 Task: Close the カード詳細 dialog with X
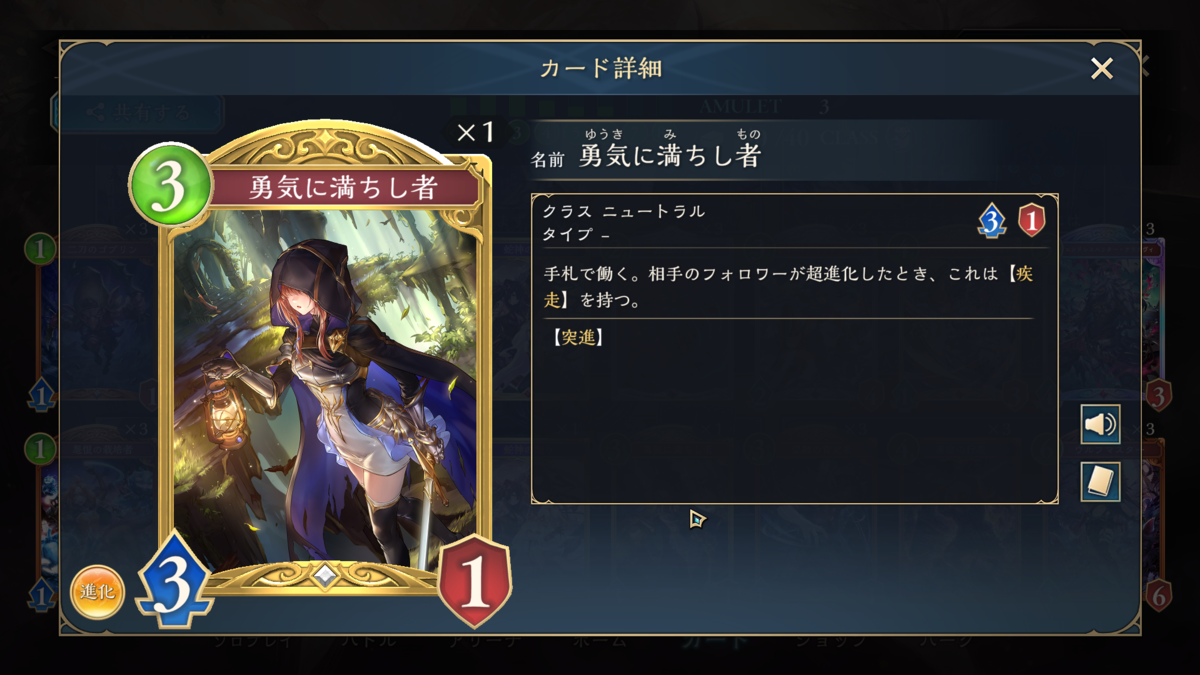pyautogui.click(x=1102, y=68)
